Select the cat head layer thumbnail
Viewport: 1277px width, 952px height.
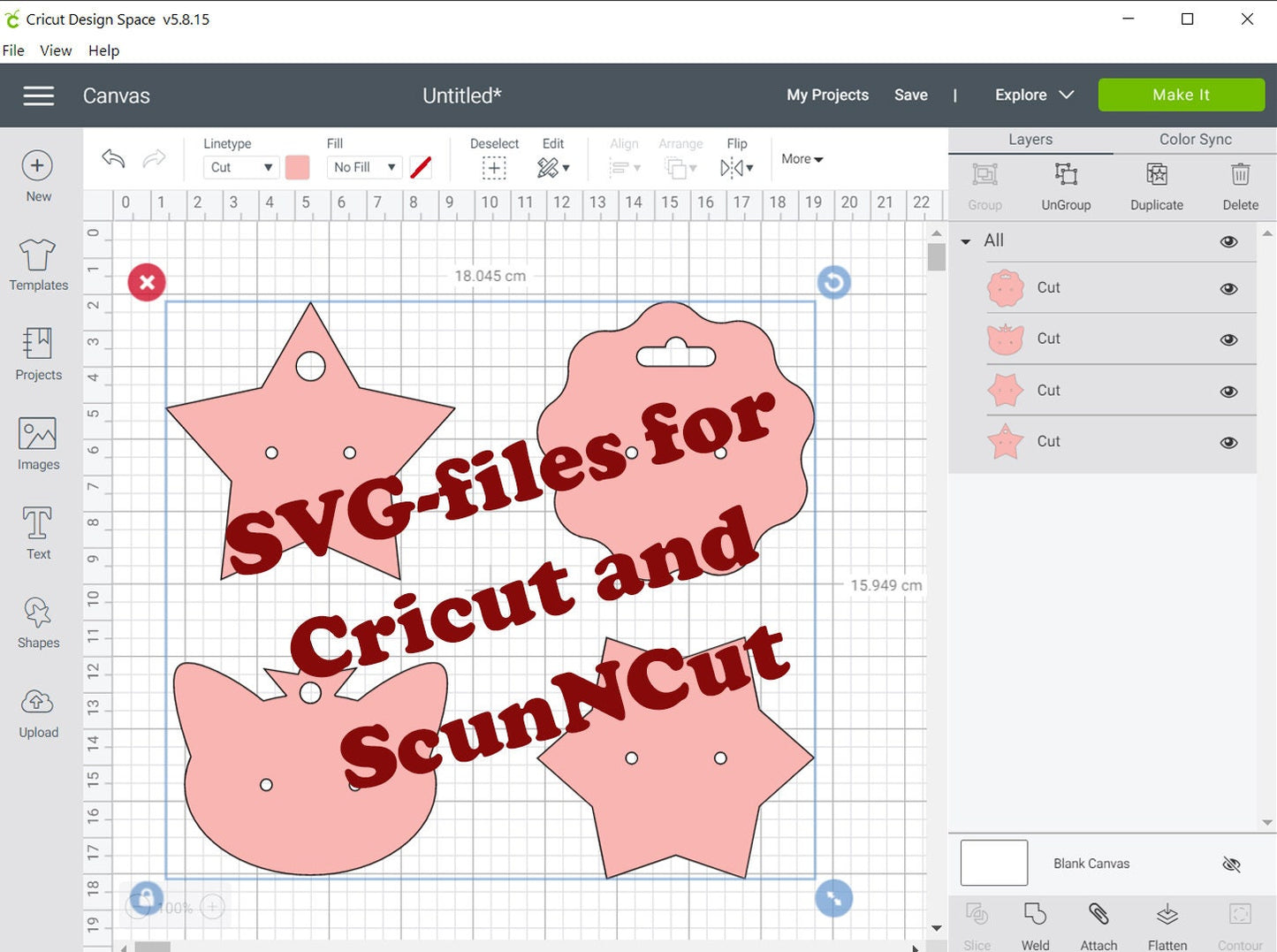click(x=1006, y=339)
